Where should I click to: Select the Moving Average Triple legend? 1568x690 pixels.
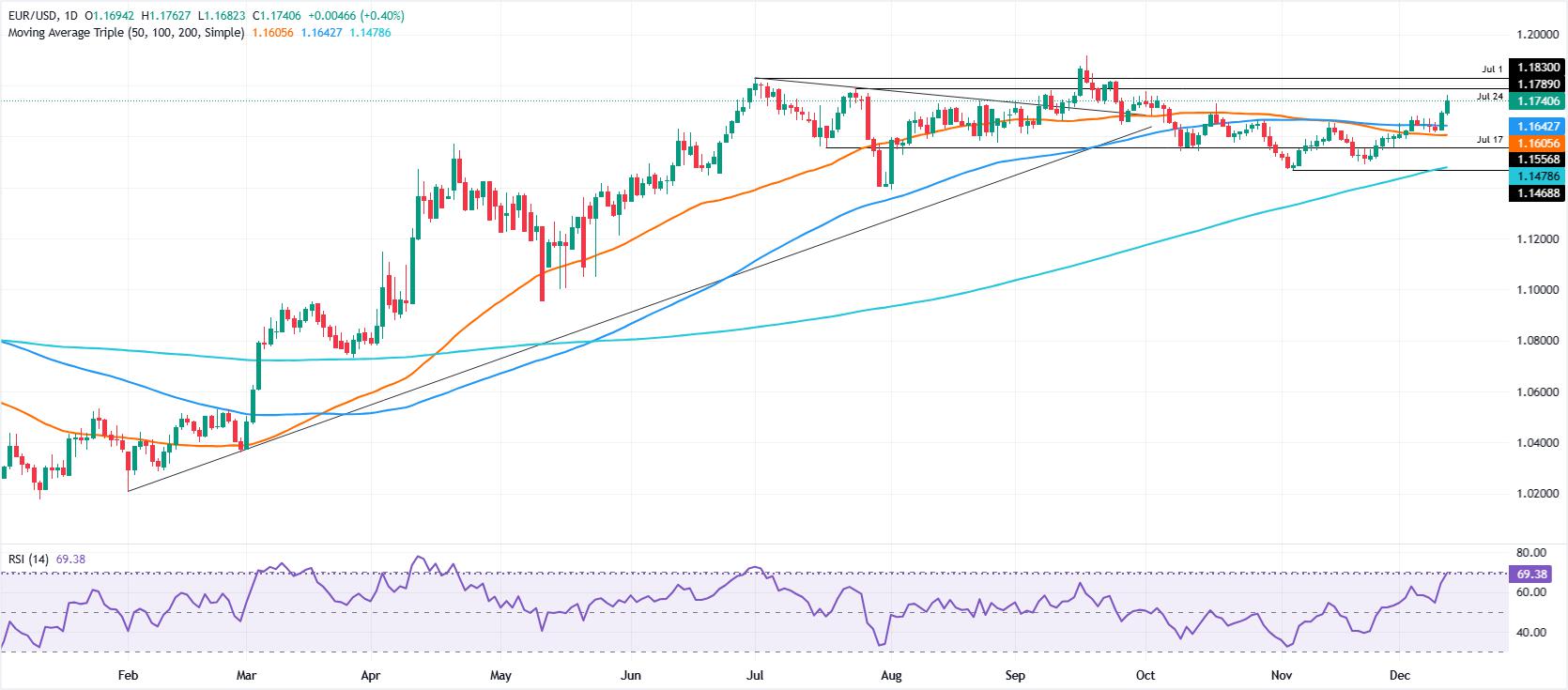(126, 32)
